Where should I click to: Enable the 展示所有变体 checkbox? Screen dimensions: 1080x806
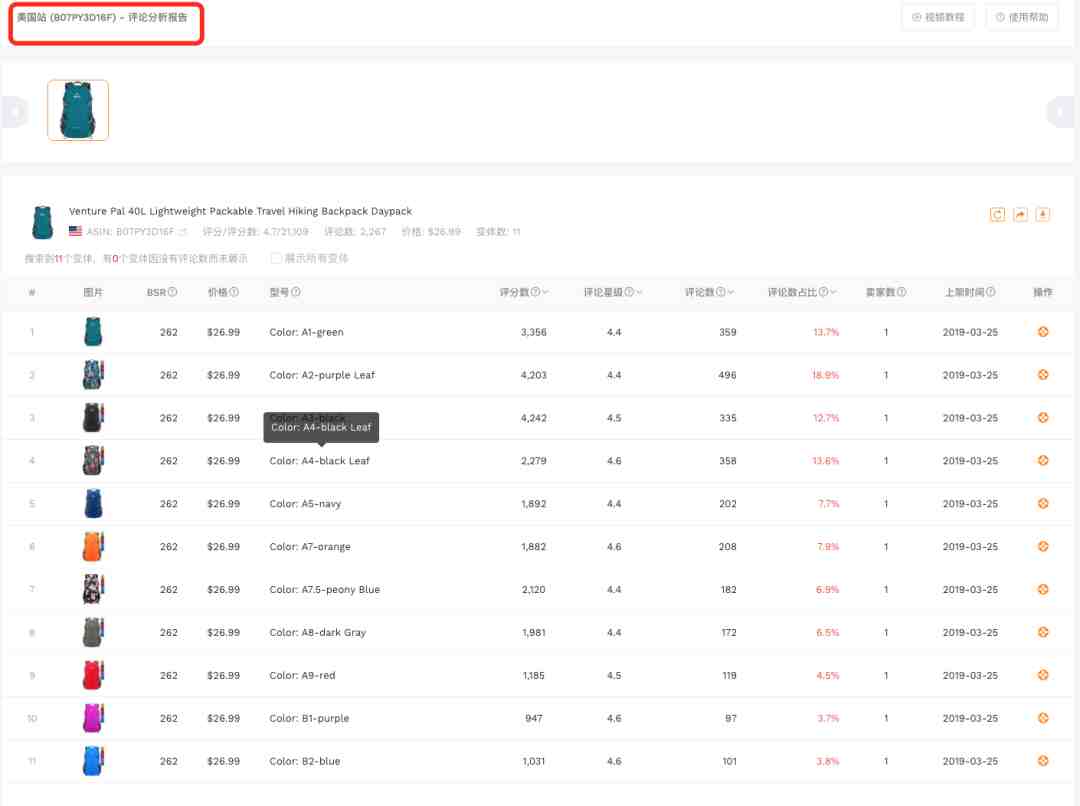coord(276,258)
